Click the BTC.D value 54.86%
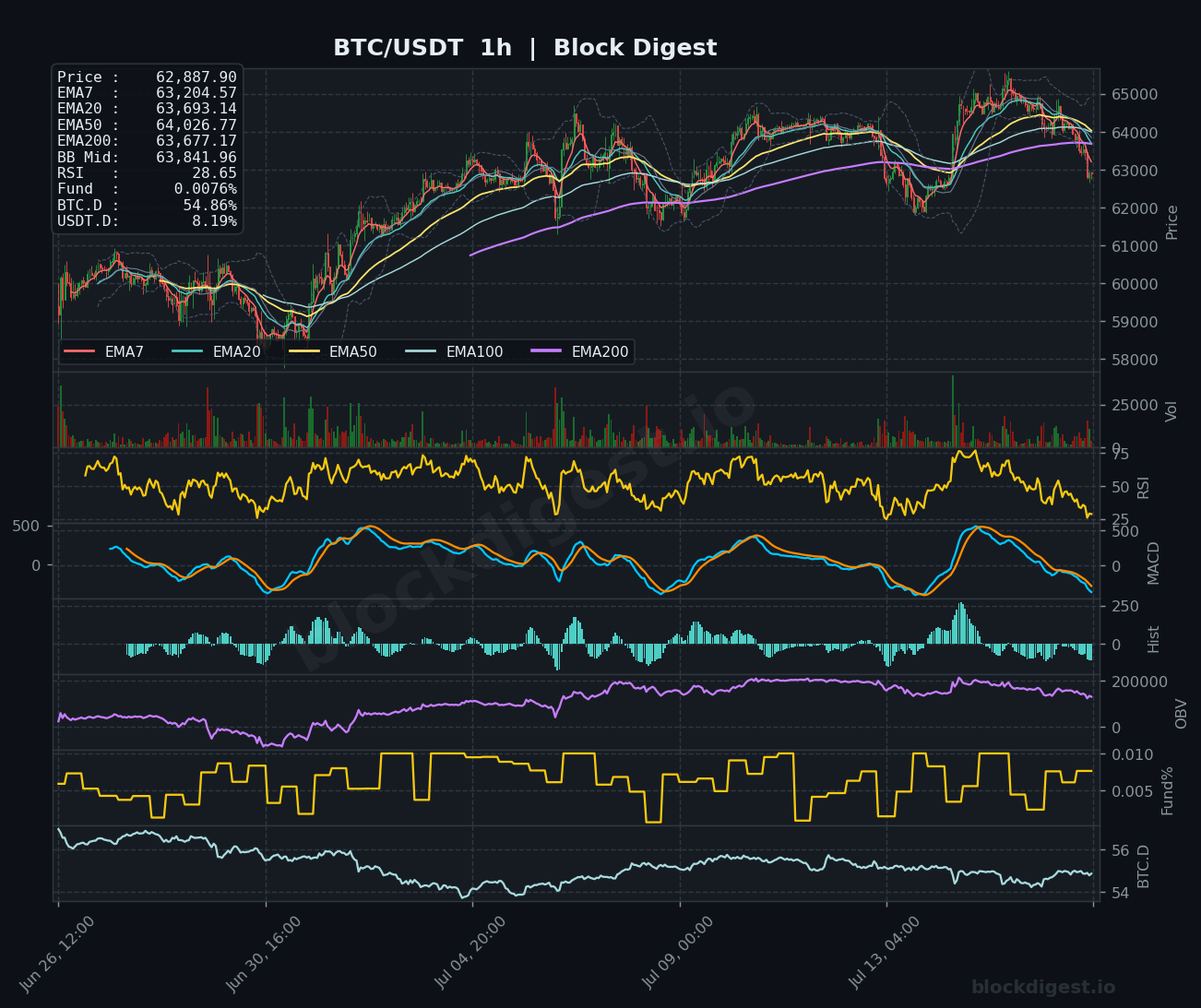This screenshot has width=1201, height=1008. coord(209,206)
